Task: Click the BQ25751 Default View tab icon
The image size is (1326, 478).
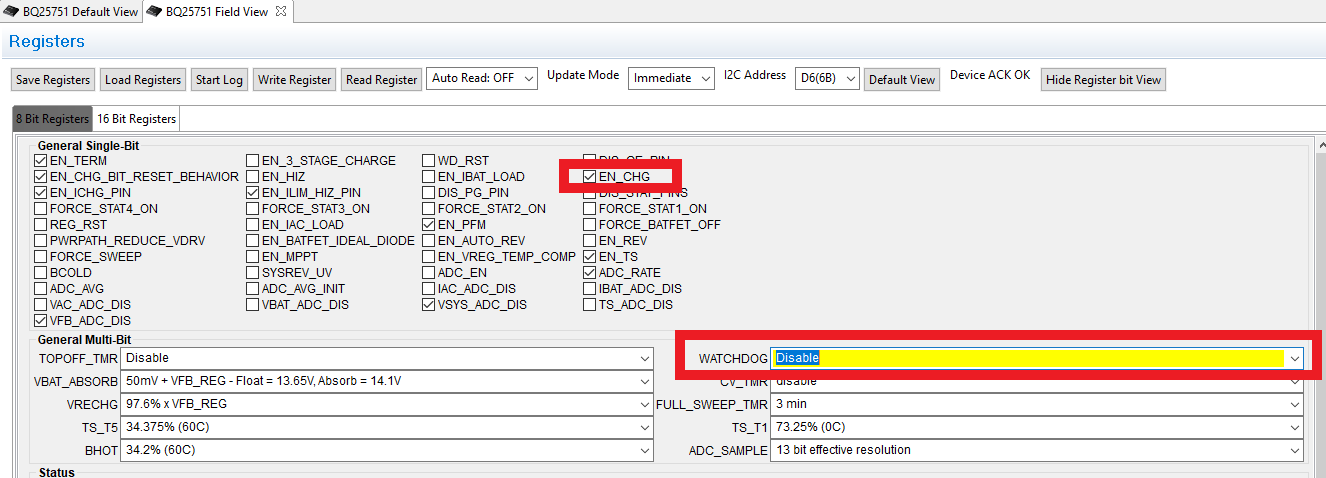Action: (x=13, y=12)
